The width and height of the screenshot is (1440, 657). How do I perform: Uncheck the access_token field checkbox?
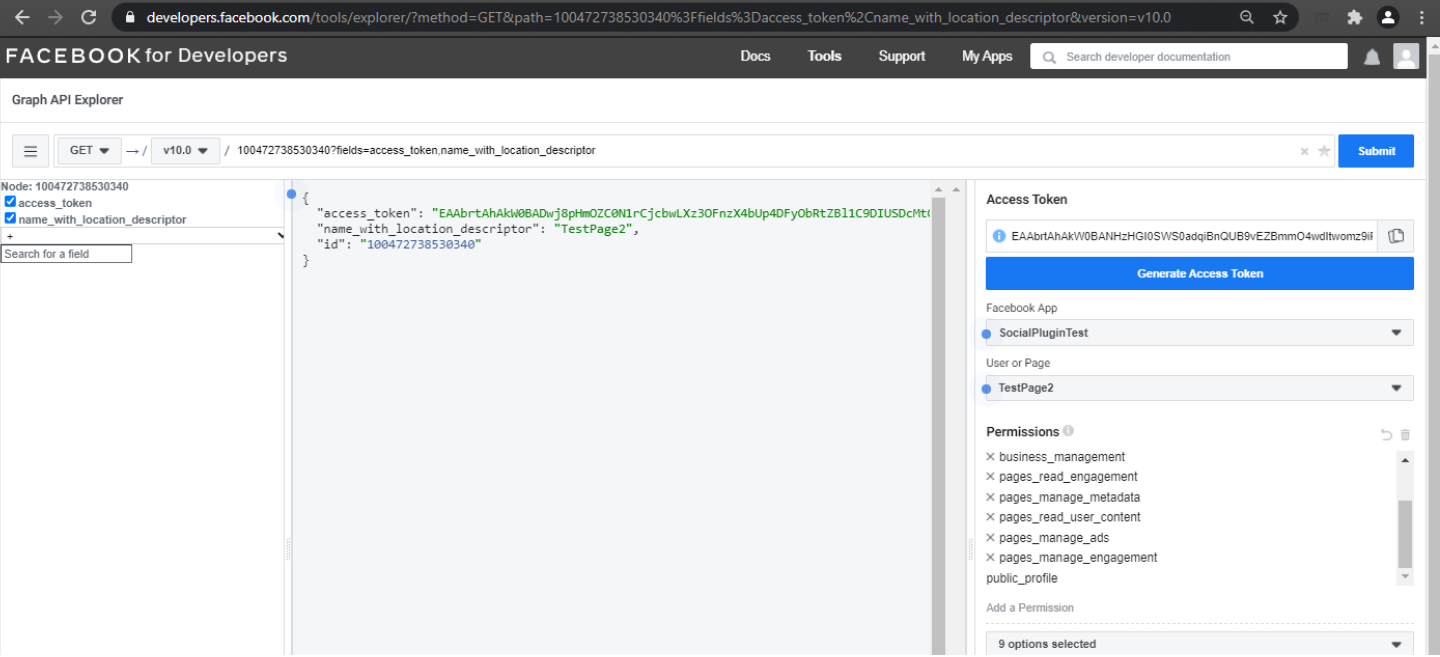click(x=10, y=203)
